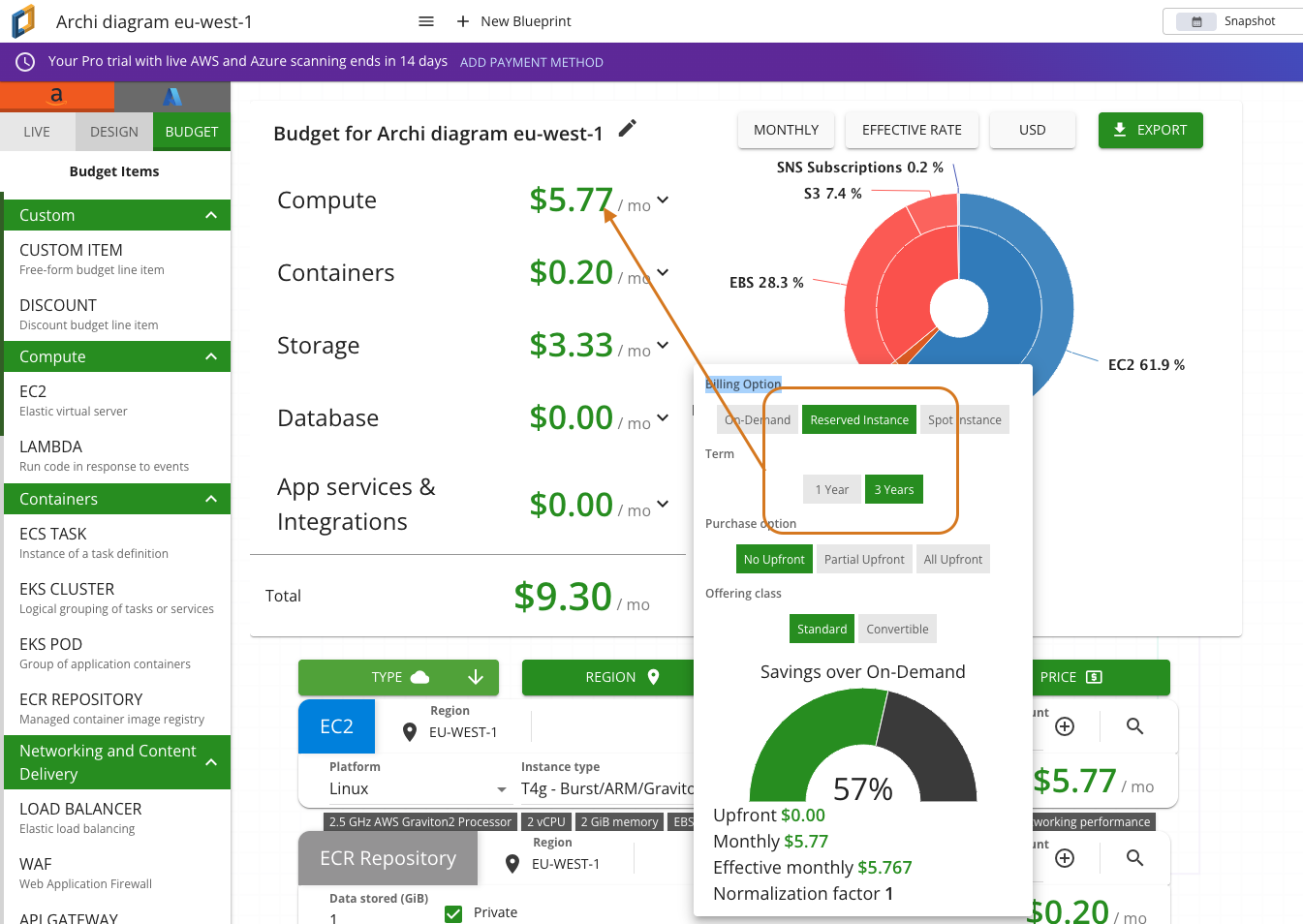The height and width of the screenshot is (924, 1303).
Task: Add a LAMBDA budget item
Action: tap(115, 455)
